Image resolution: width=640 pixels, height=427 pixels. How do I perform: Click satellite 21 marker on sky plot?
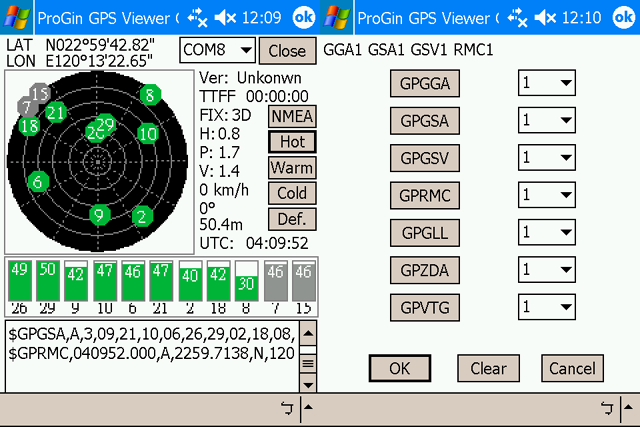[x=56, y=113]
